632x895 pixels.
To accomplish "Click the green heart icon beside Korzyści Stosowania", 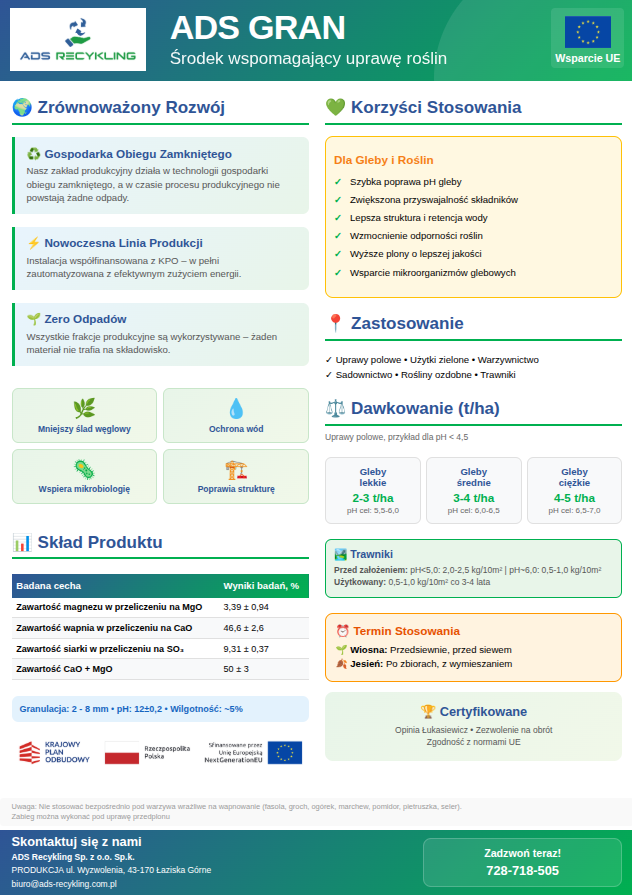I will 335,107.
